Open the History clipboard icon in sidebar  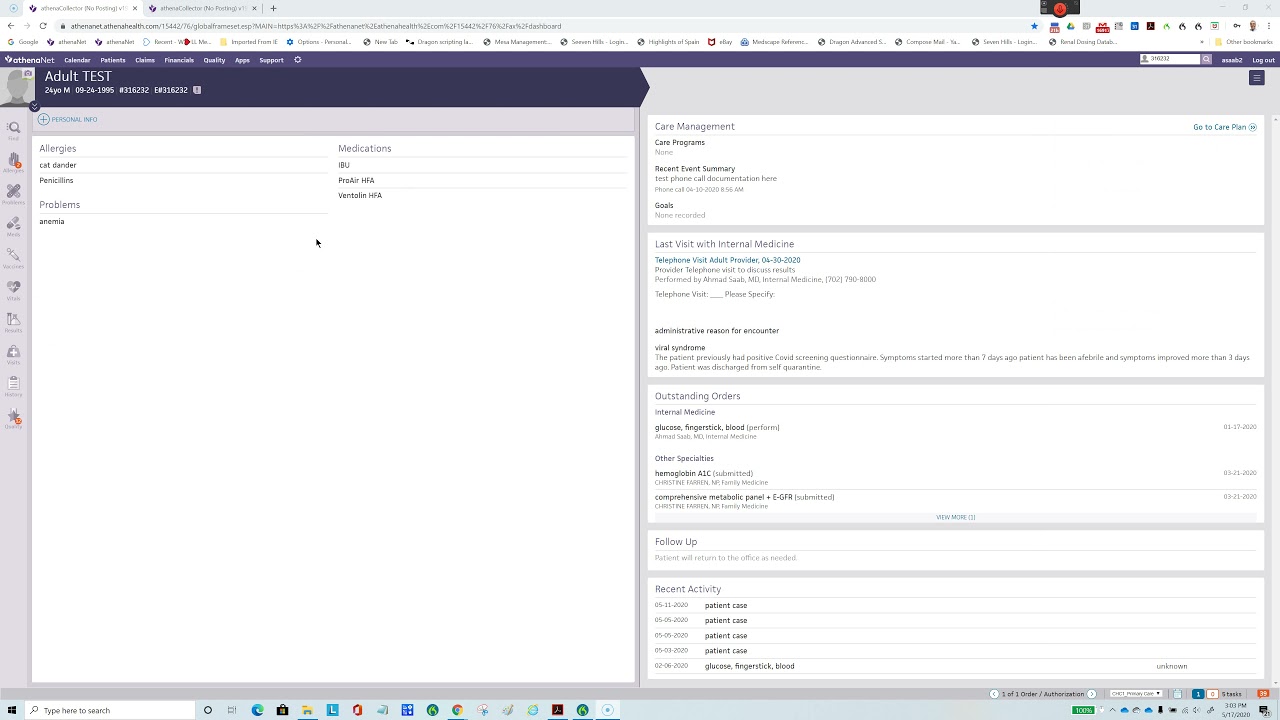pyautogui.click(x=13, y=386)
